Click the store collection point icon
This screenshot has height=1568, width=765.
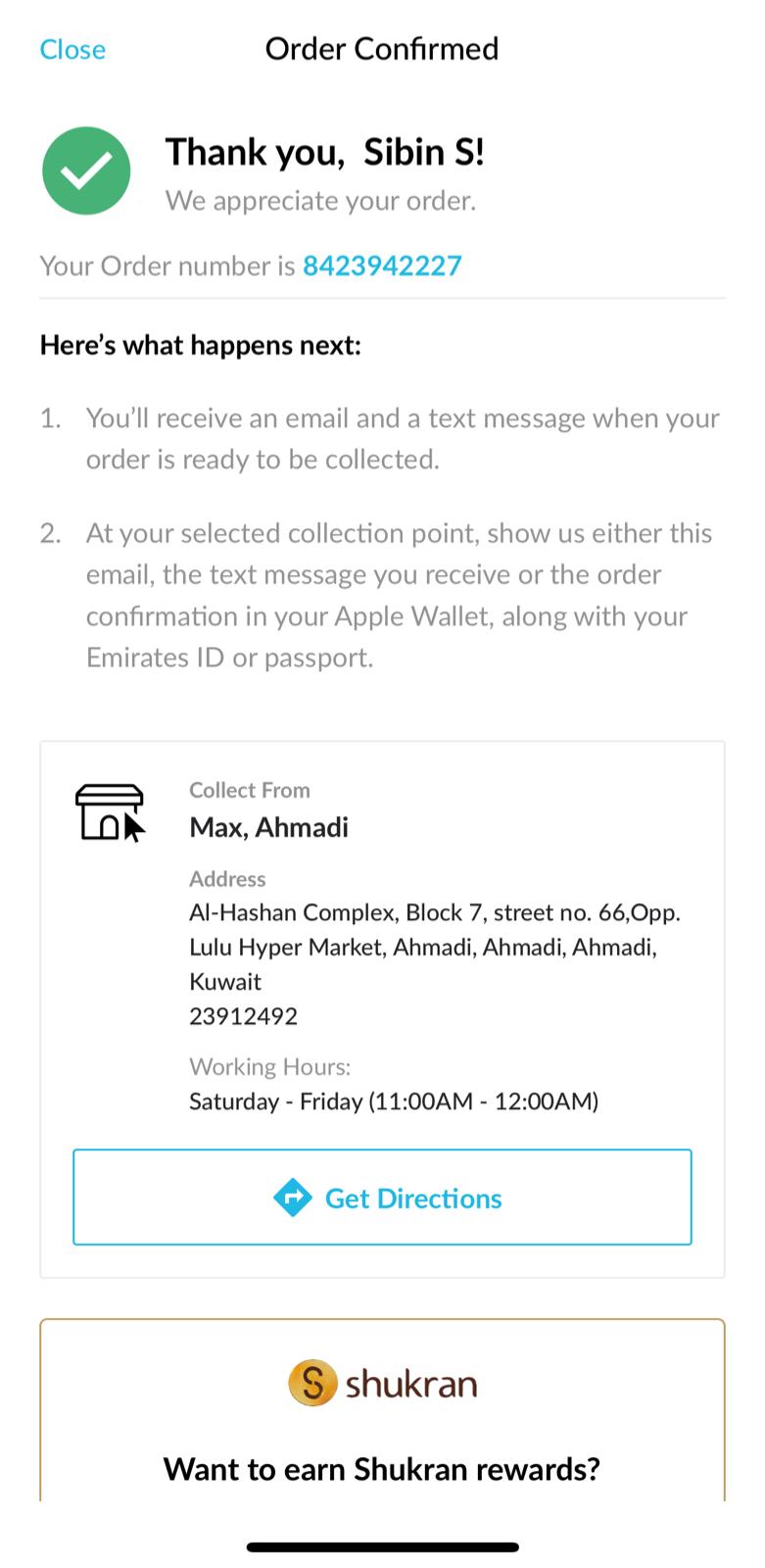110,812
